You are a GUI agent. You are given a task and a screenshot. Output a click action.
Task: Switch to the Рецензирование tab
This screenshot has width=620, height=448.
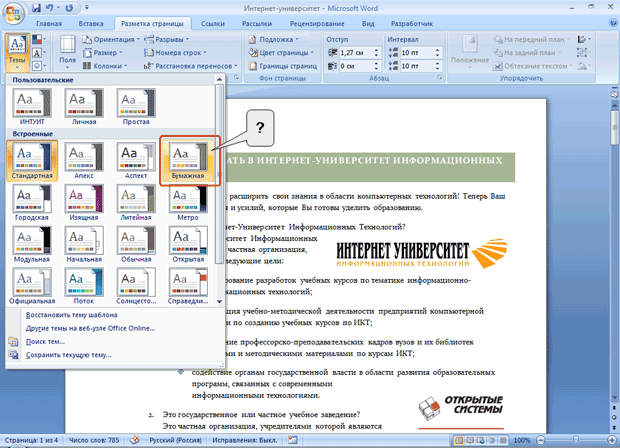(x=317, y=24)
